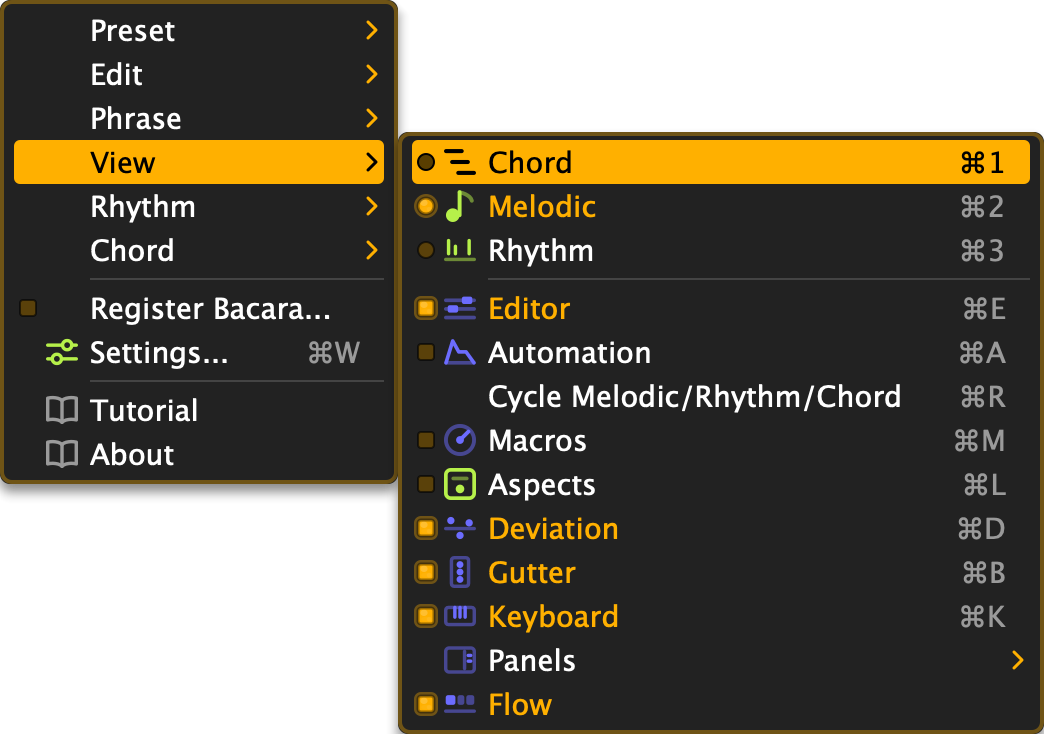Expand the Preset submenu arrow
1044x734 pixels.
[x=372, y=30]
